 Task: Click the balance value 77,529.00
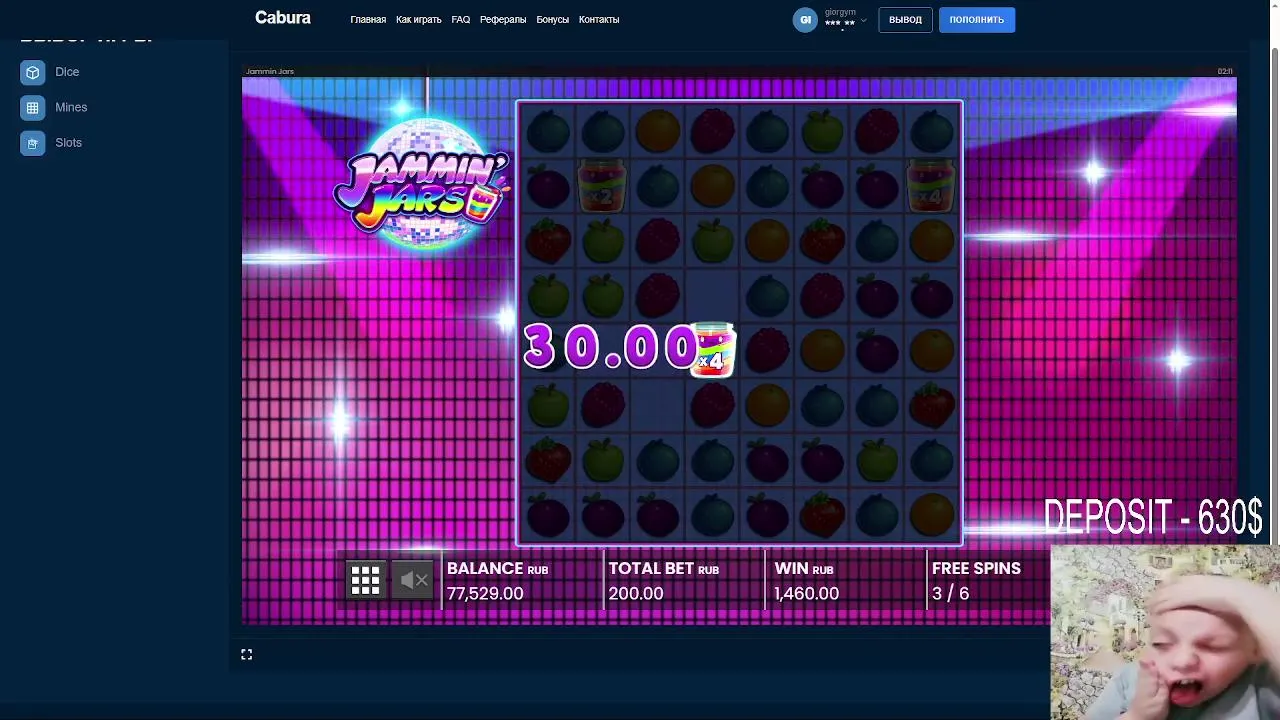[485, 593]
